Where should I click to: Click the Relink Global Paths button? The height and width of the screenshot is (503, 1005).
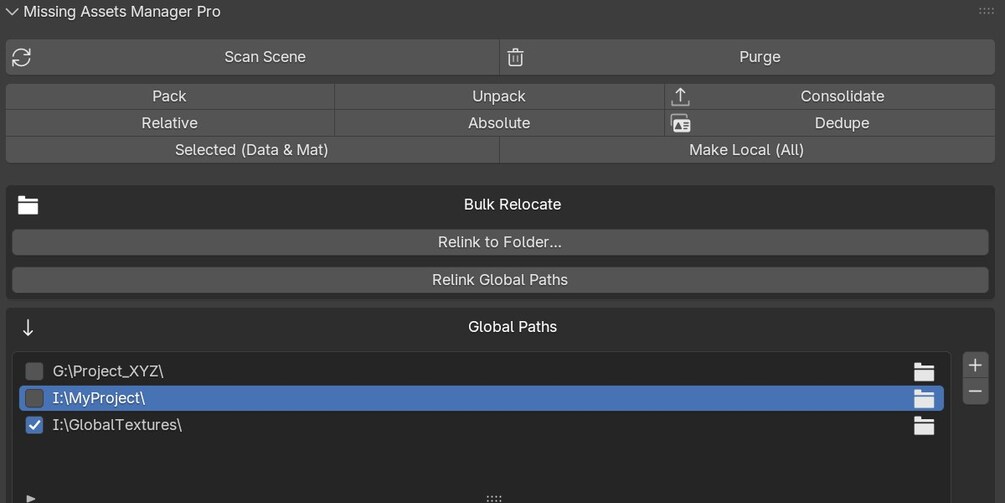(x=500, y=280)
